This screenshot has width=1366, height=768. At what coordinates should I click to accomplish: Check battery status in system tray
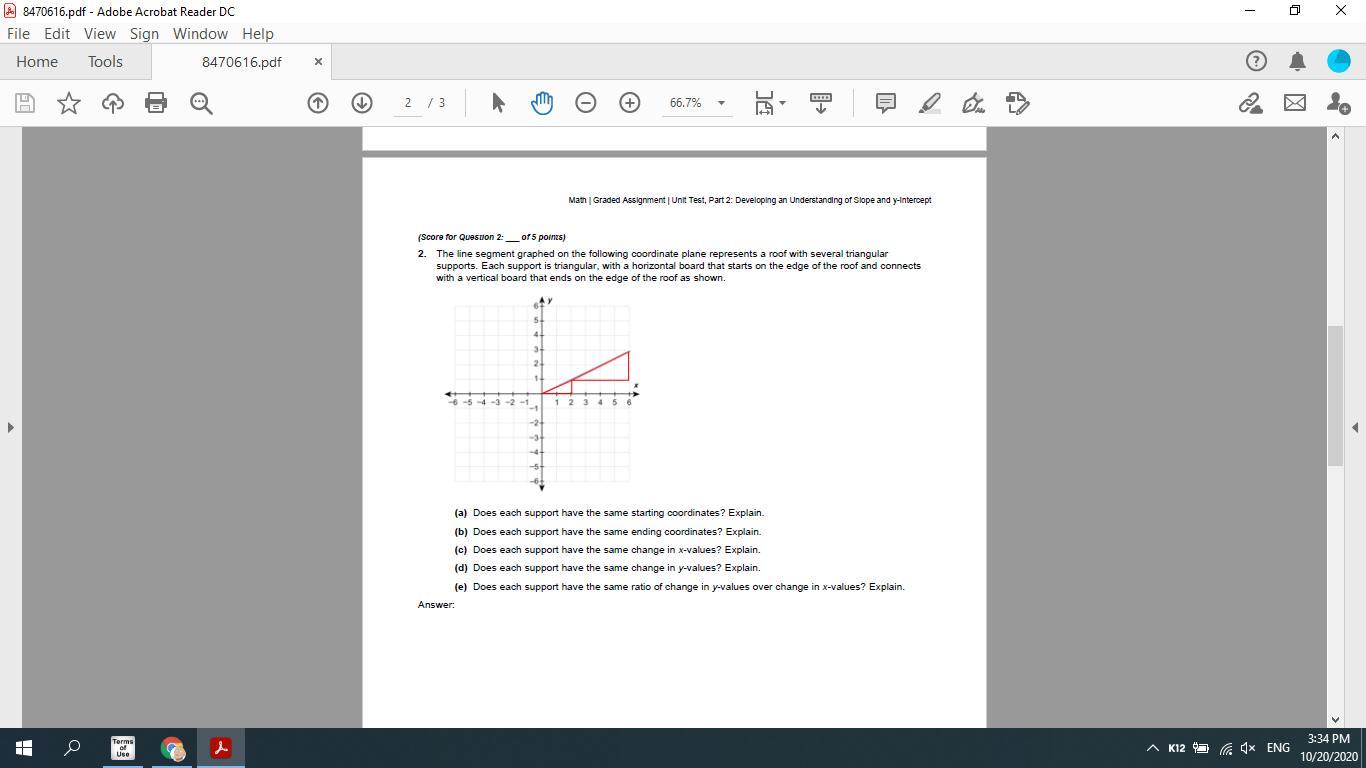click(1201, 748)
